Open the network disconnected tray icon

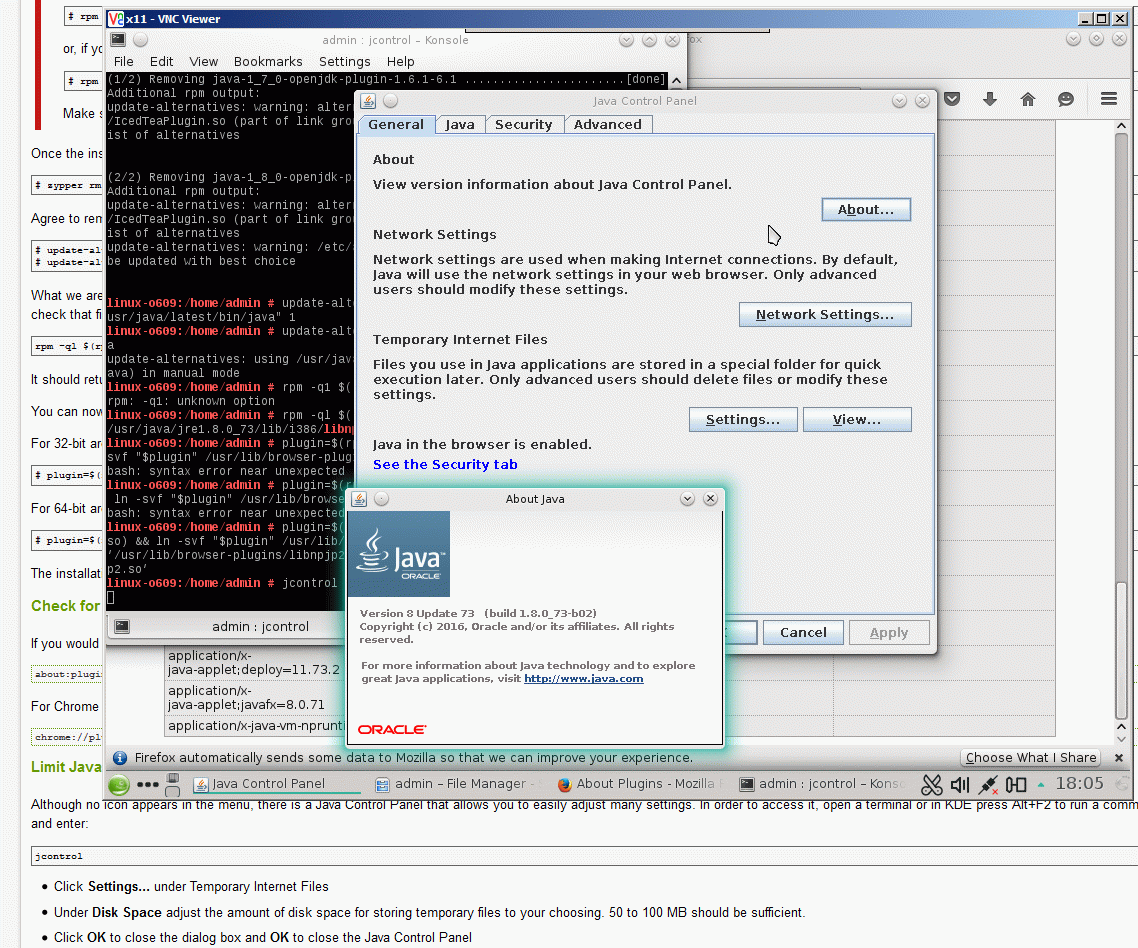pyautogui.click(x=987, y=785)
